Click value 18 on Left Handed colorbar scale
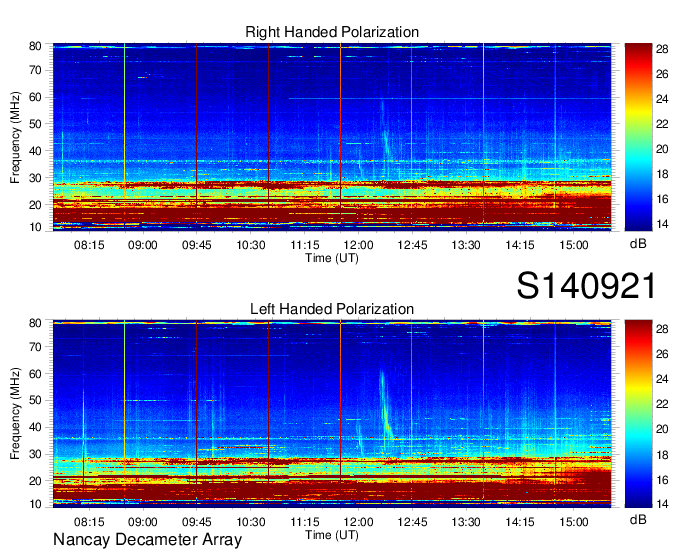Viewport: 680px width, 552px height. coord(662,454)
